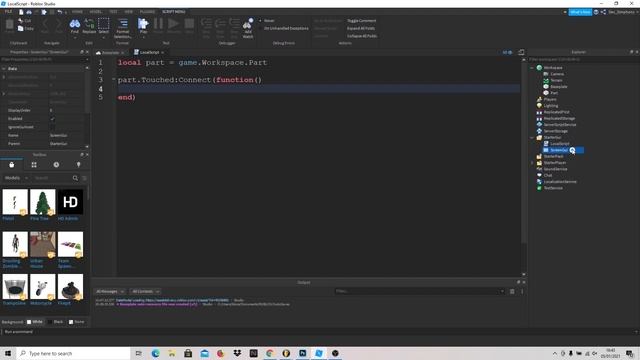The width and height of the screenshot is (640, 360).
Task: Toggle the IgnoreGuiInset property checkbox
Action: click(x=52, y=127)
